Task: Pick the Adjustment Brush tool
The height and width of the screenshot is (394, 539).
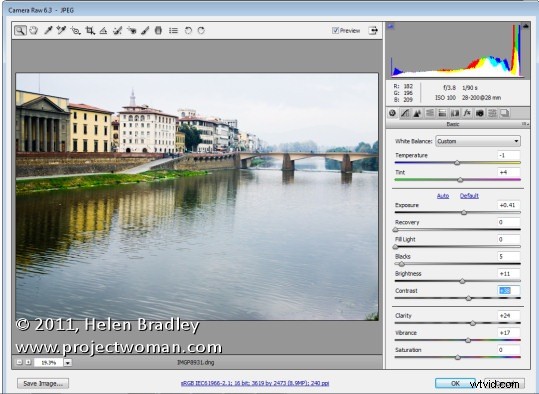Action: coord(145,31)
